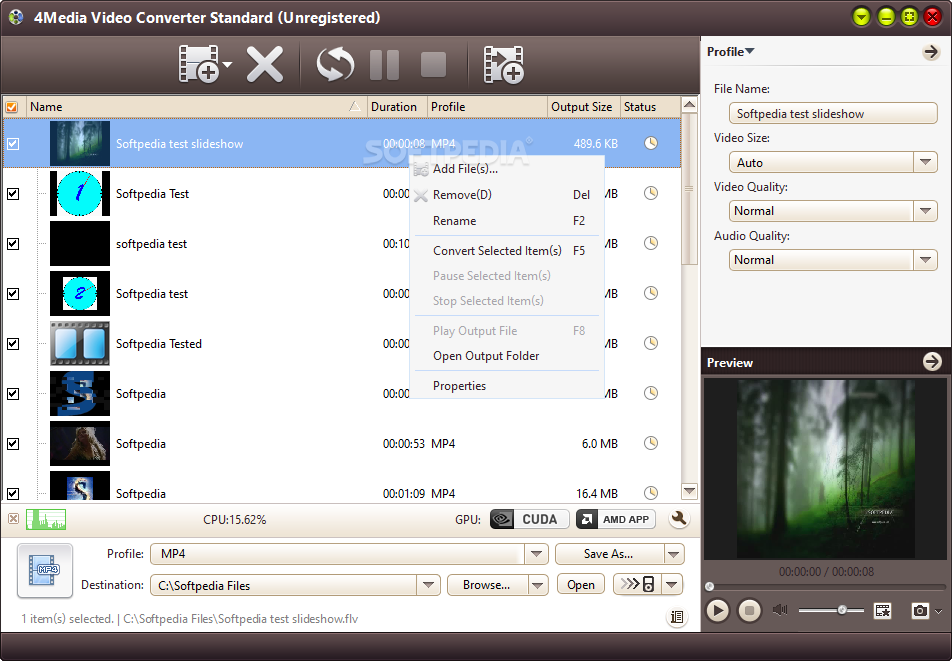Open the Video Quality dropdown
Screen dimensions: 952x661
pyautogui.click(x=925, y=211)
